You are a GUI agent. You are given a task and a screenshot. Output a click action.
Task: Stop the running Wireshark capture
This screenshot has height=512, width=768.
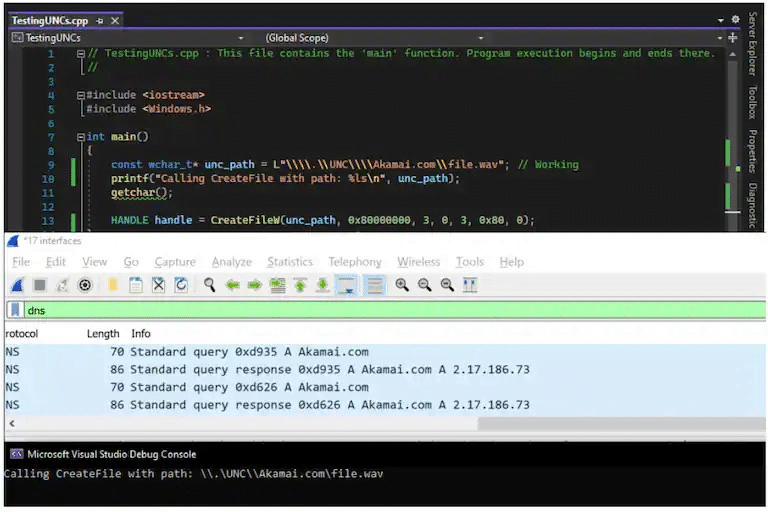pyautogui.click(x=40, y=285)
